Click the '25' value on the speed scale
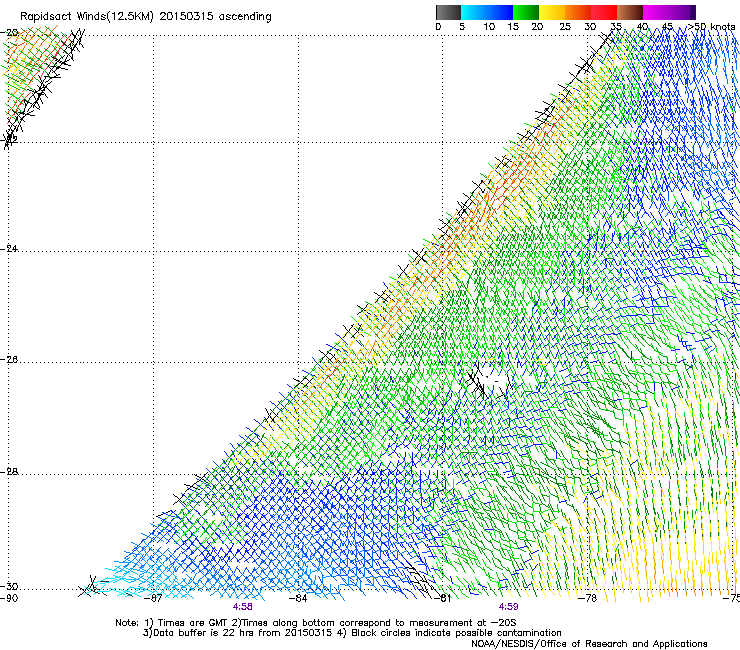 (x=565, y=27)
